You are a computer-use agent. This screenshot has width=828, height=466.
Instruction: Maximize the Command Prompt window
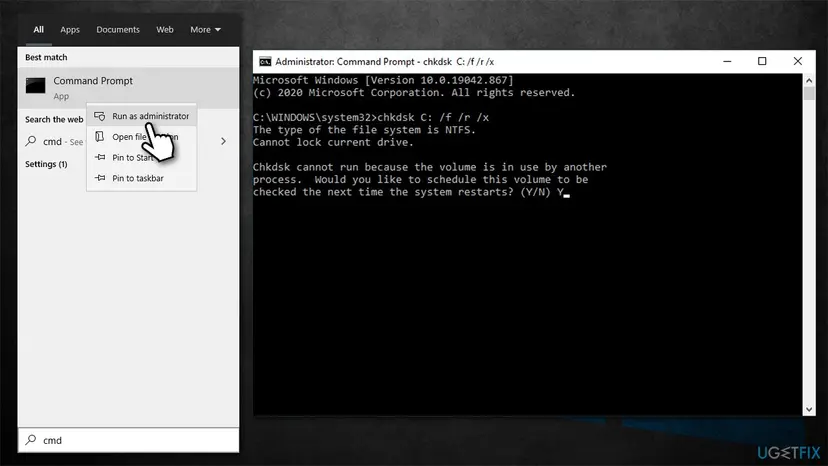(762, 61)
